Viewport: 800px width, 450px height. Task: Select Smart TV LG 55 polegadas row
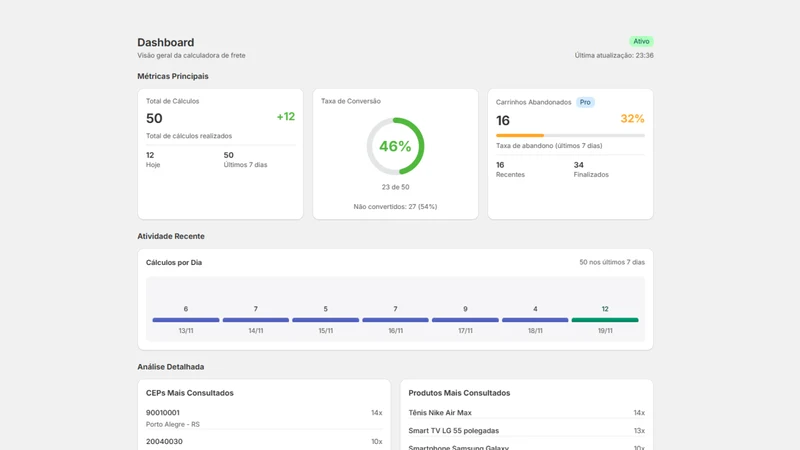pyautogui.click(x=527, y=431)
